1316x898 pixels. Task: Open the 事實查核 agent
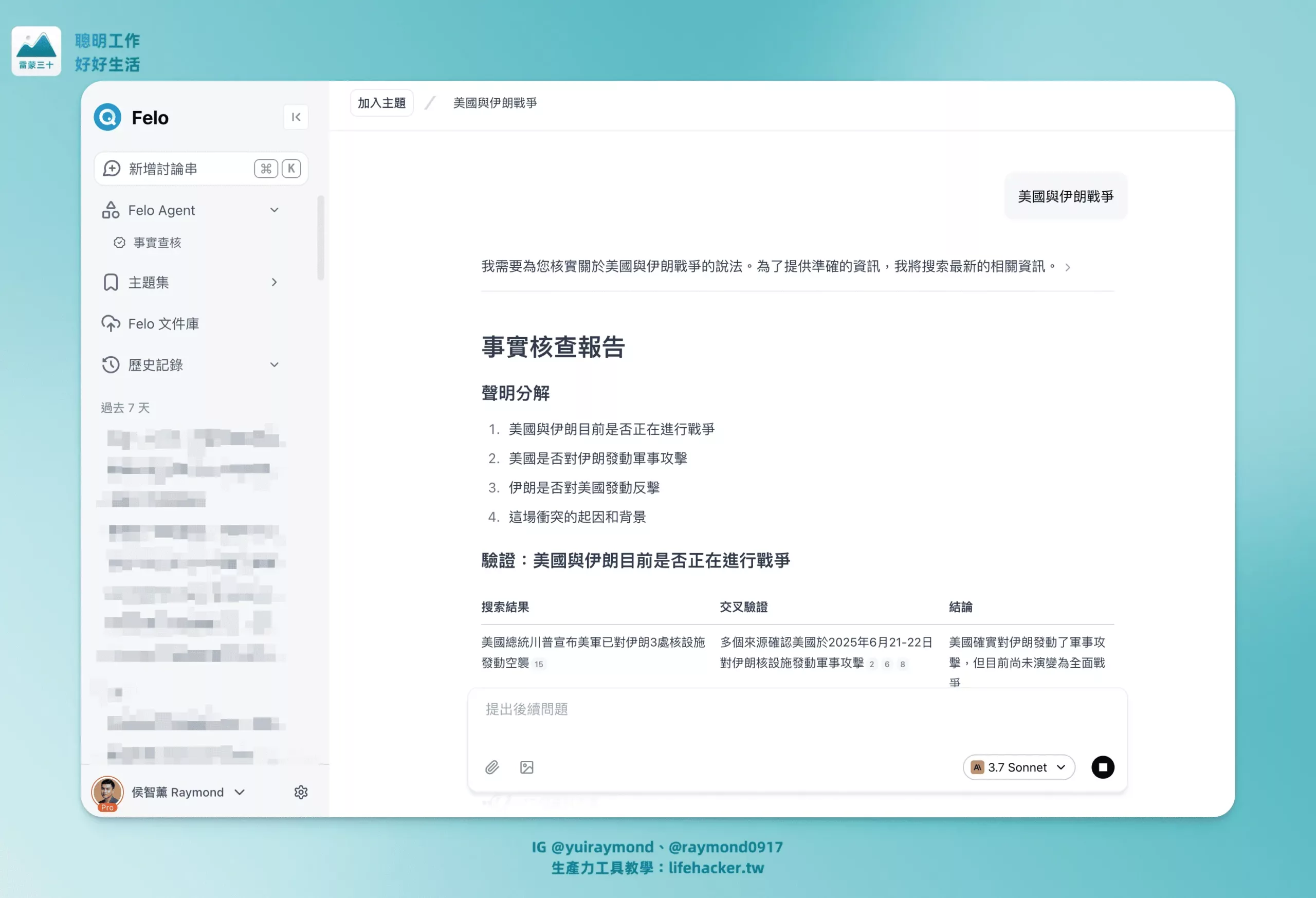(x=157, y=243)
